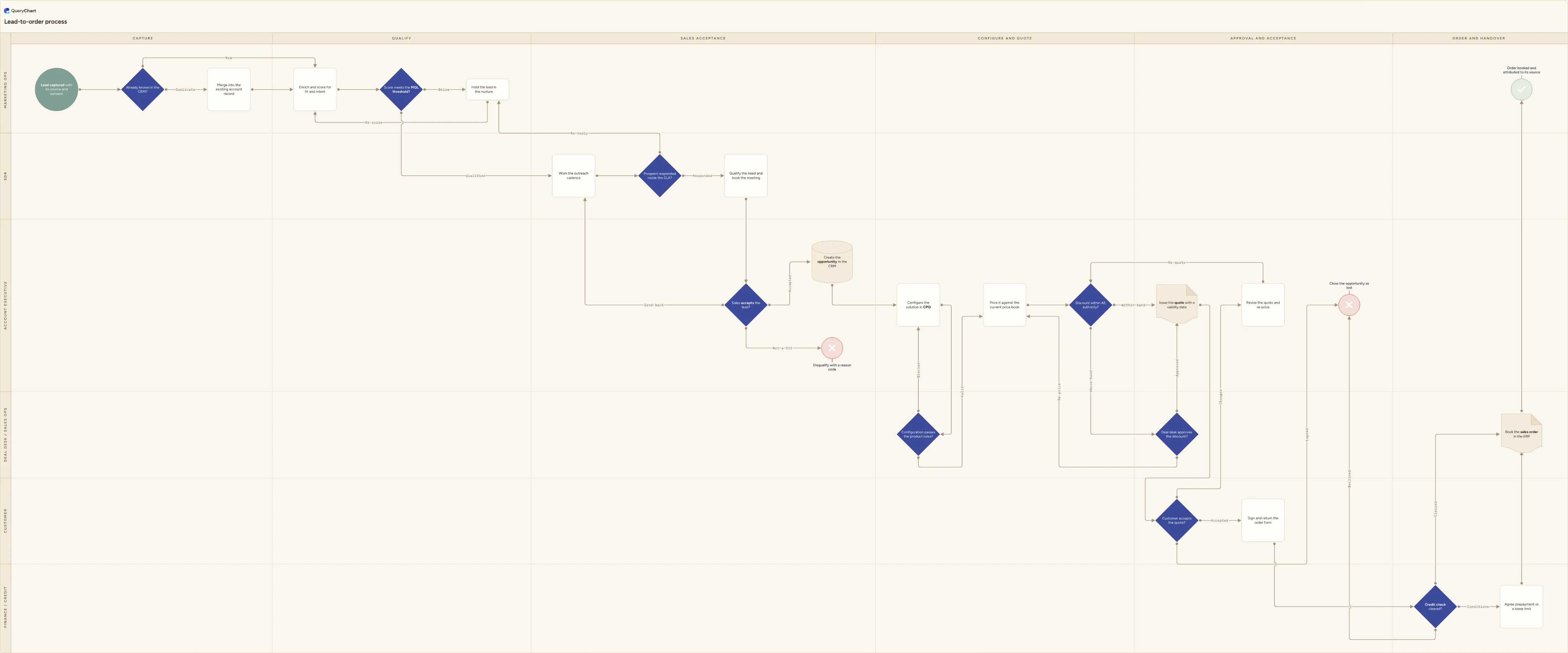Viewport: 1568px width, 653px height.
Task: Click the red X Close the opportunity as lost event
Action: [1349, 305]
